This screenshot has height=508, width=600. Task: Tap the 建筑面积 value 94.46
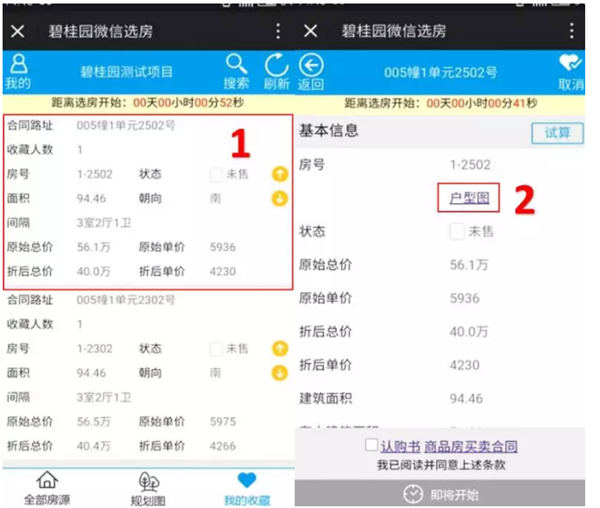pyautogui.click(x=466, y=399)
